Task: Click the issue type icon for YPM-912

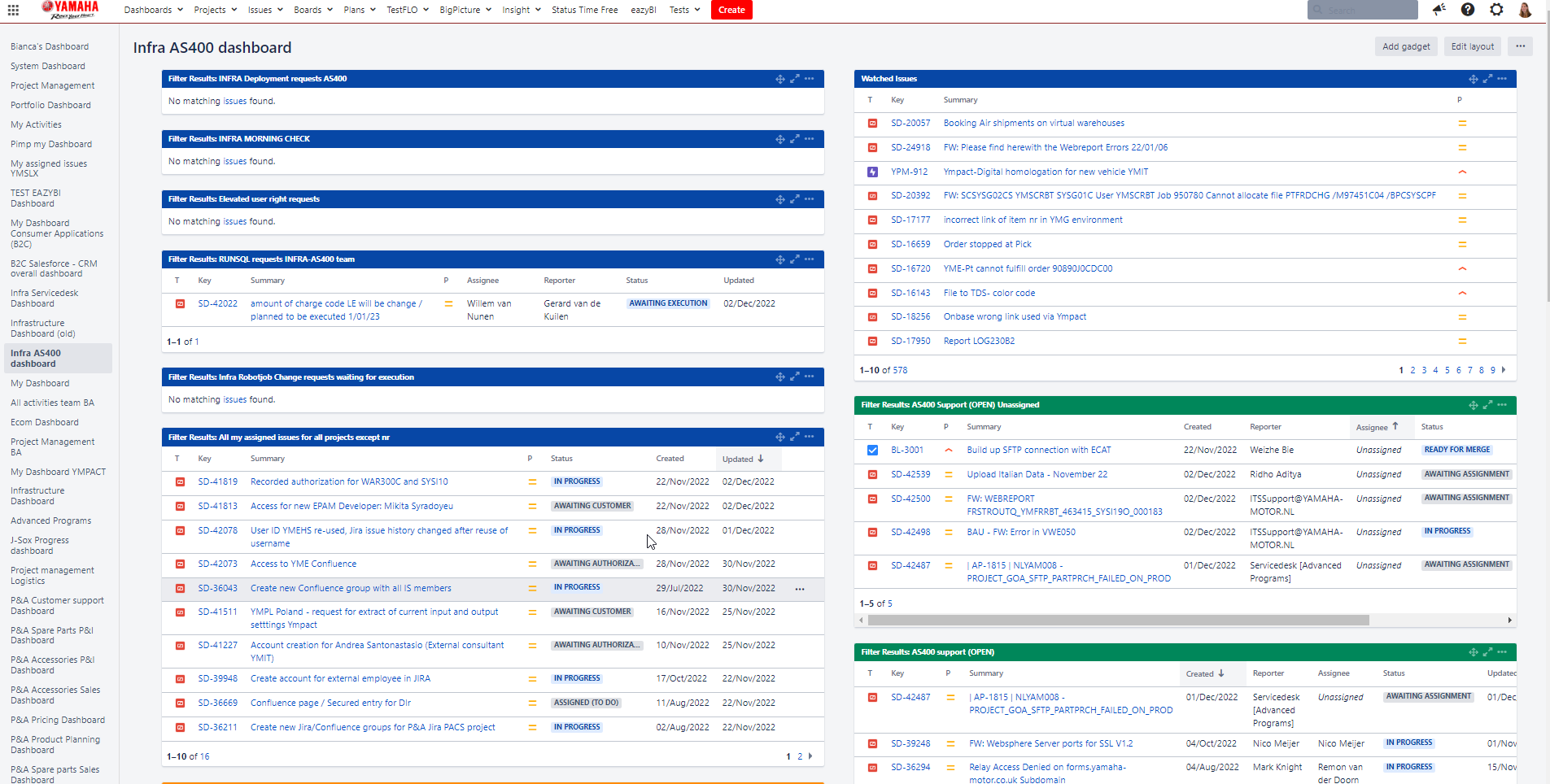Action: tap(872, 172)
